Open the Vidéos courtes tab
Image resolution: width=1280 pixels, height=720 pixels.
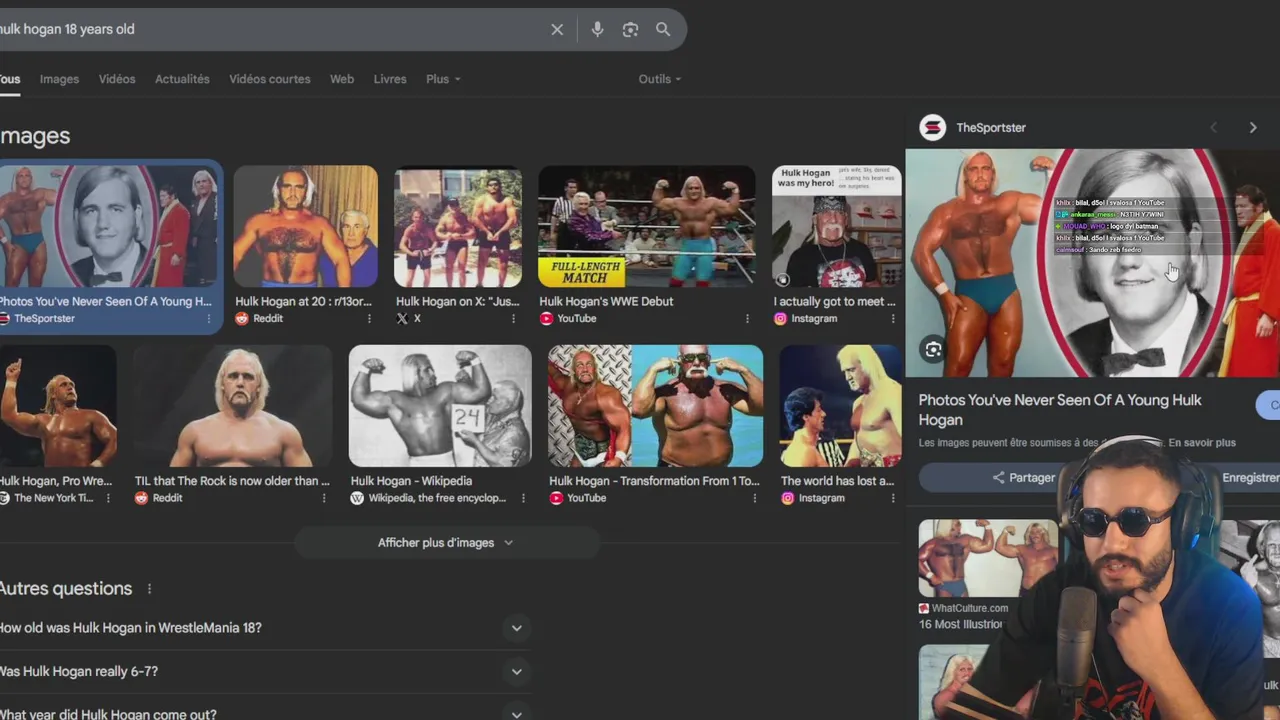tap(270, 79)
